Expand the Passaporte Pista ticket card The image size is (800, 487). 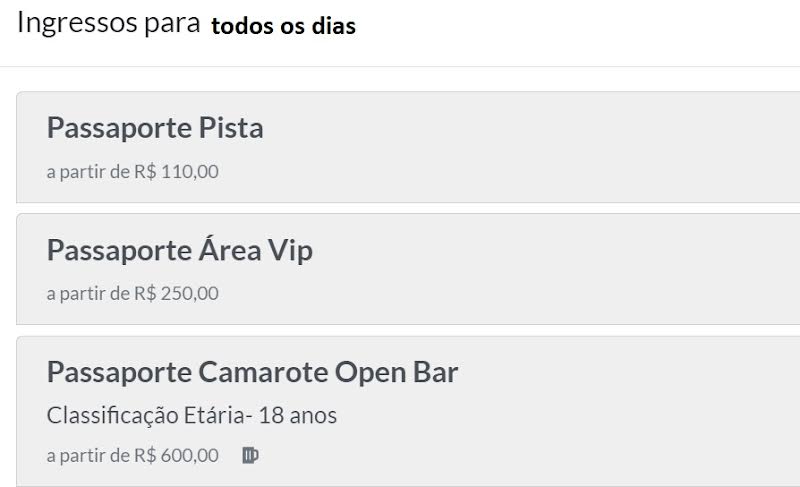coord(500,148)
